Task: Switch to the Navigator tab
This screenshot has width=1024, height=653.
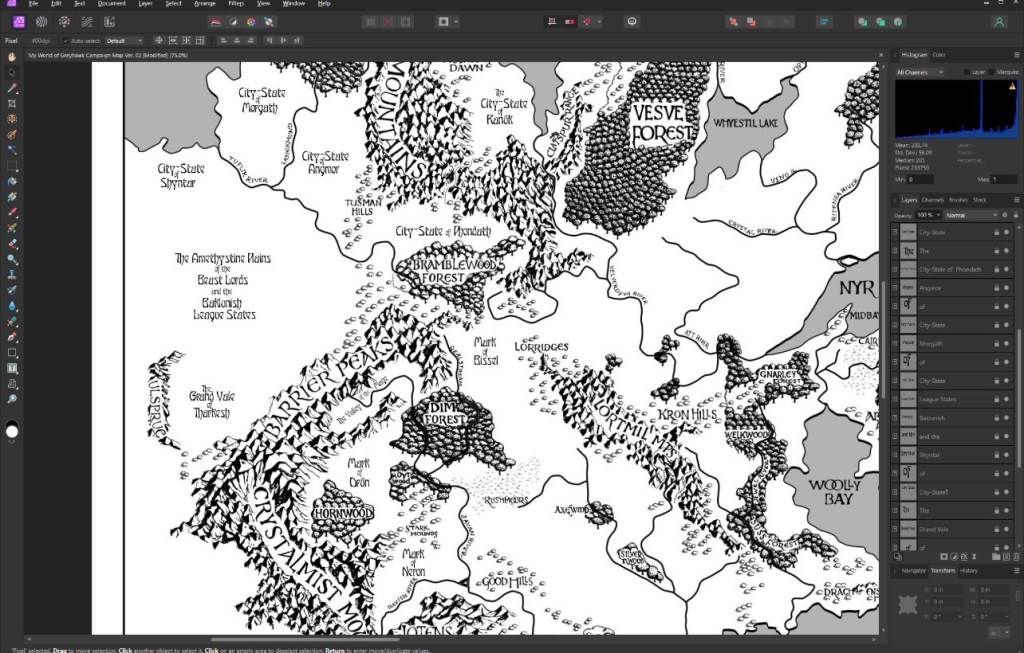Action: 914,571
